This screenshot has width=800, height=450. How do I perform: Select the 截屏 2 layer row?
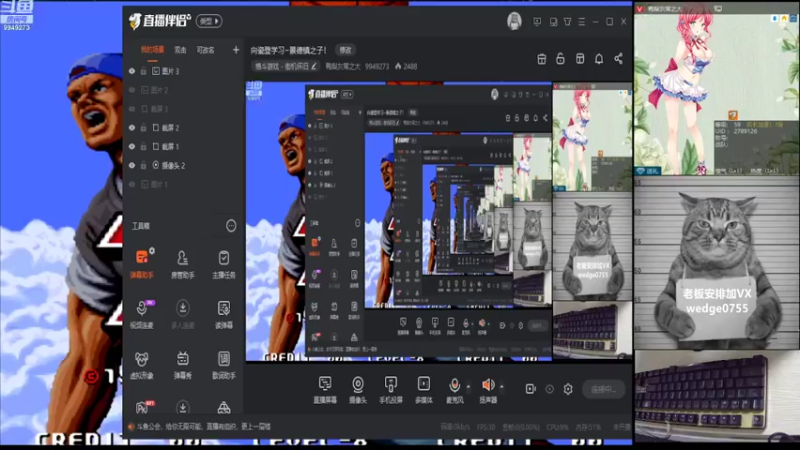coord(183,128)
